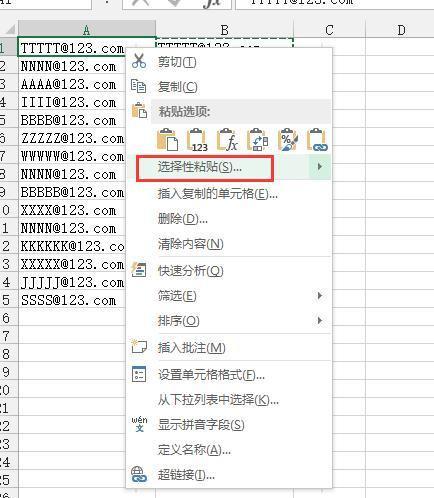434x498 pixels.
Task: Expand the 筛选 submenu arrow
Action: coord(320,295)
